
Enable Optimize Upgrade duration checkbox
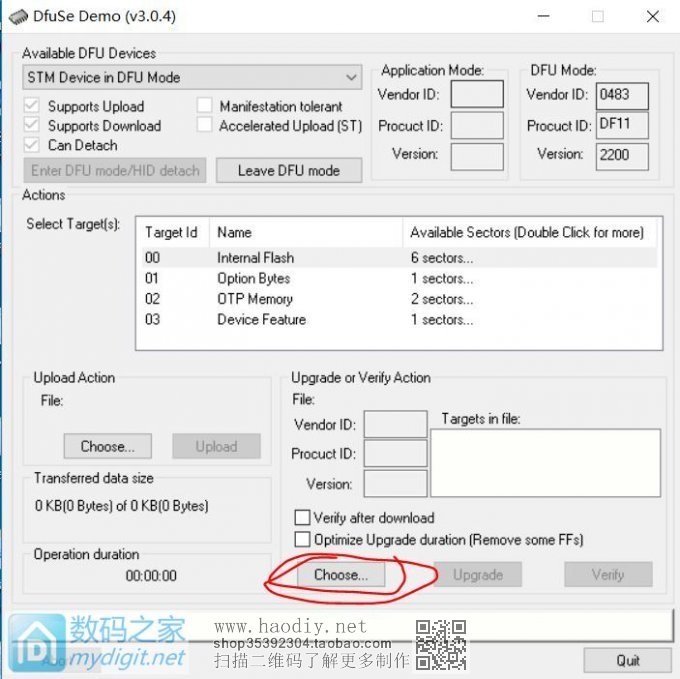click(302, 540)
